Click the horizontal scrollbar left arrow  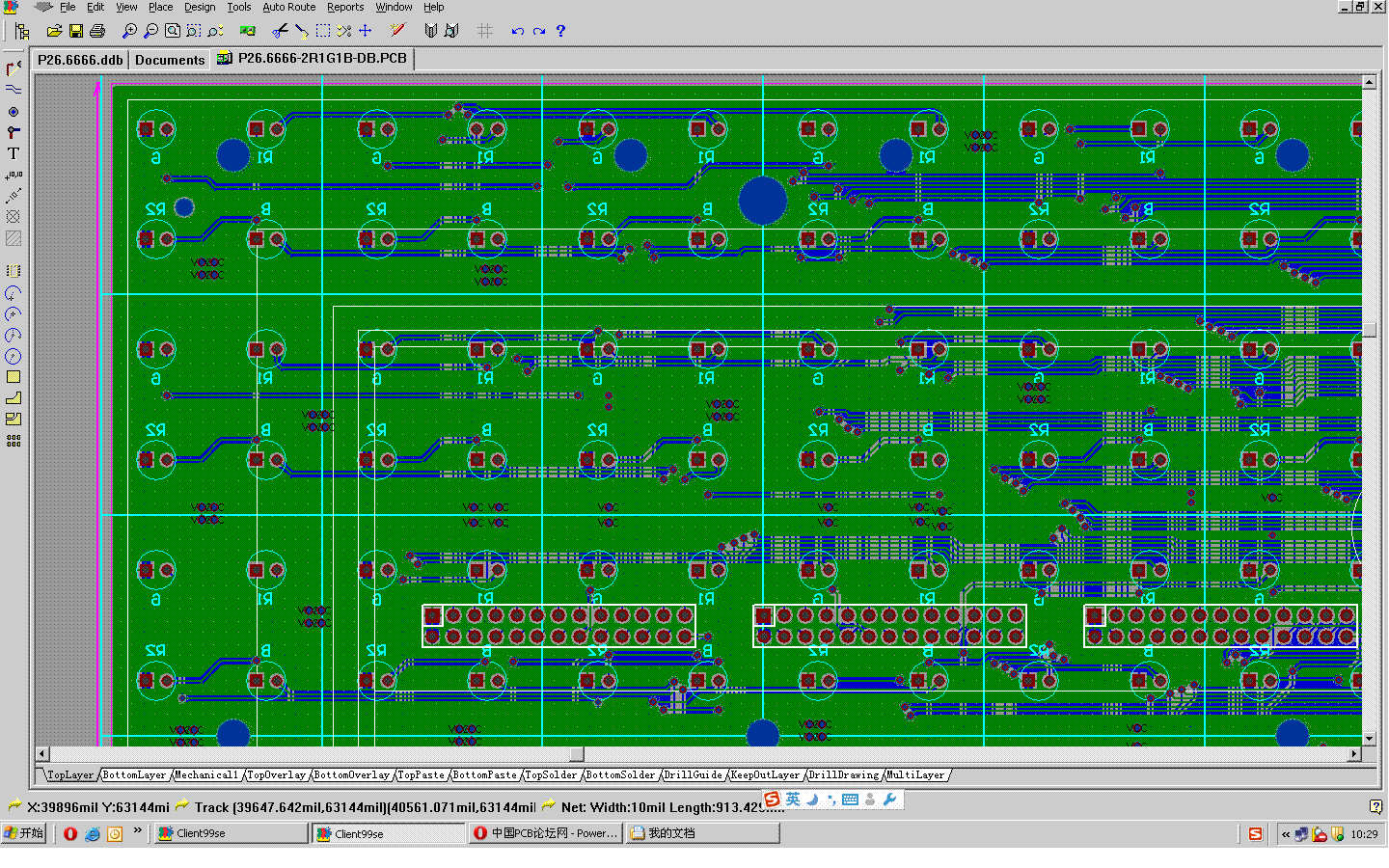(41, 754)
